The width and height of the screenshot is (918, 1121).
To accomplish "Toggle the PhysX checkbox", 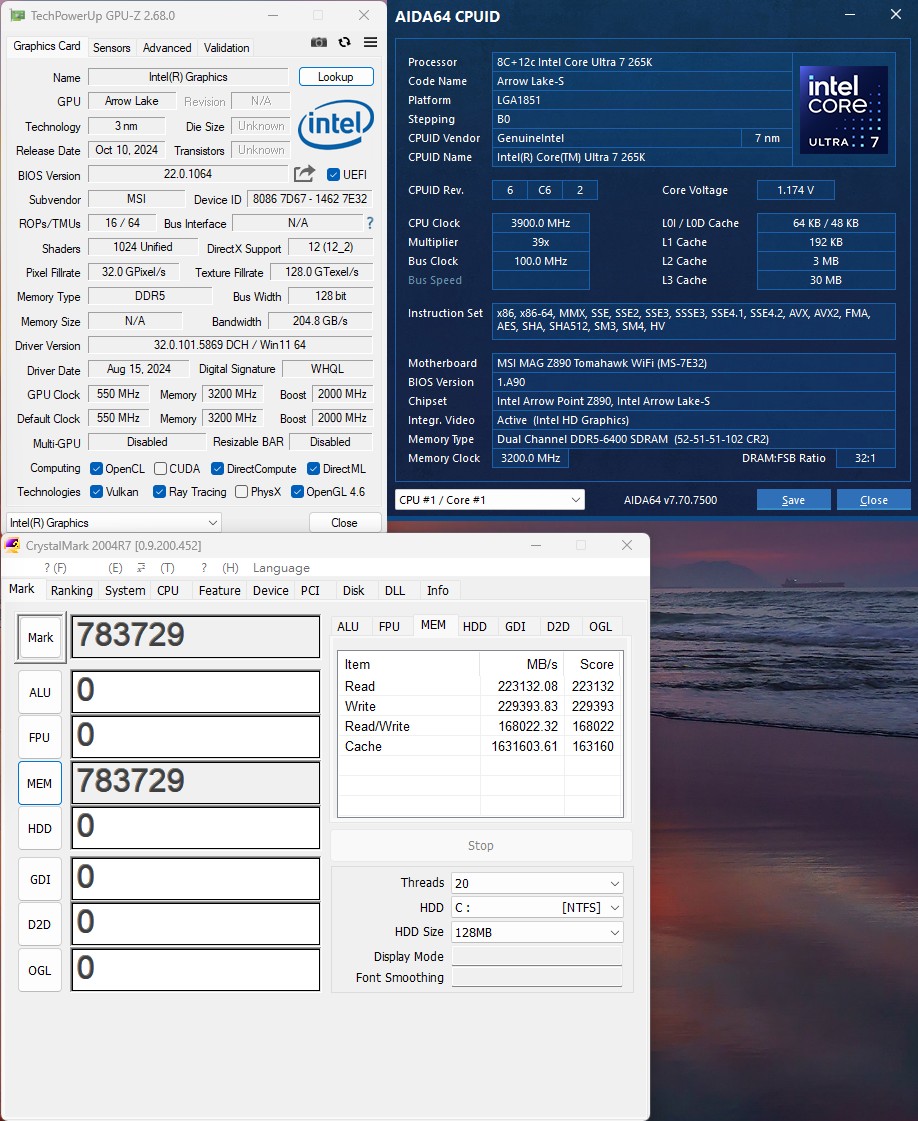I will 242,491.
